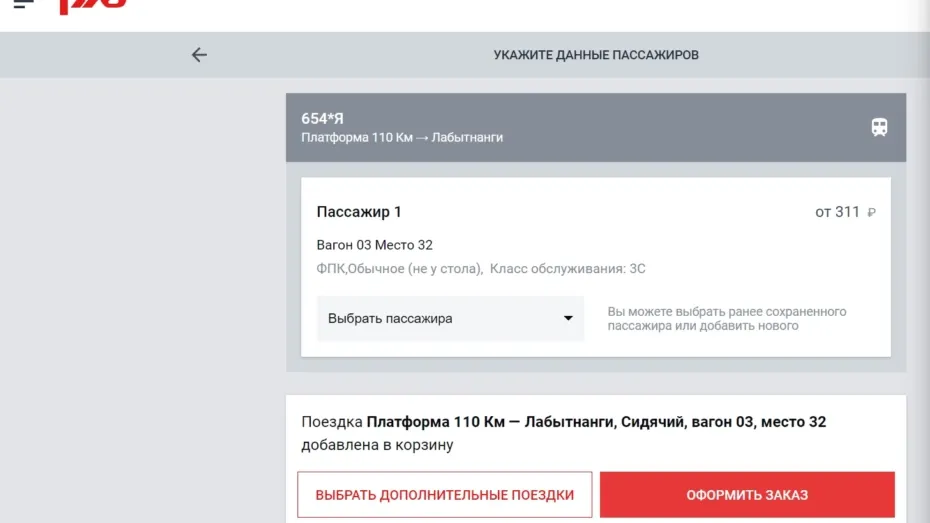Click the bold trip summary with 'Сидячий'

[596, 422]
